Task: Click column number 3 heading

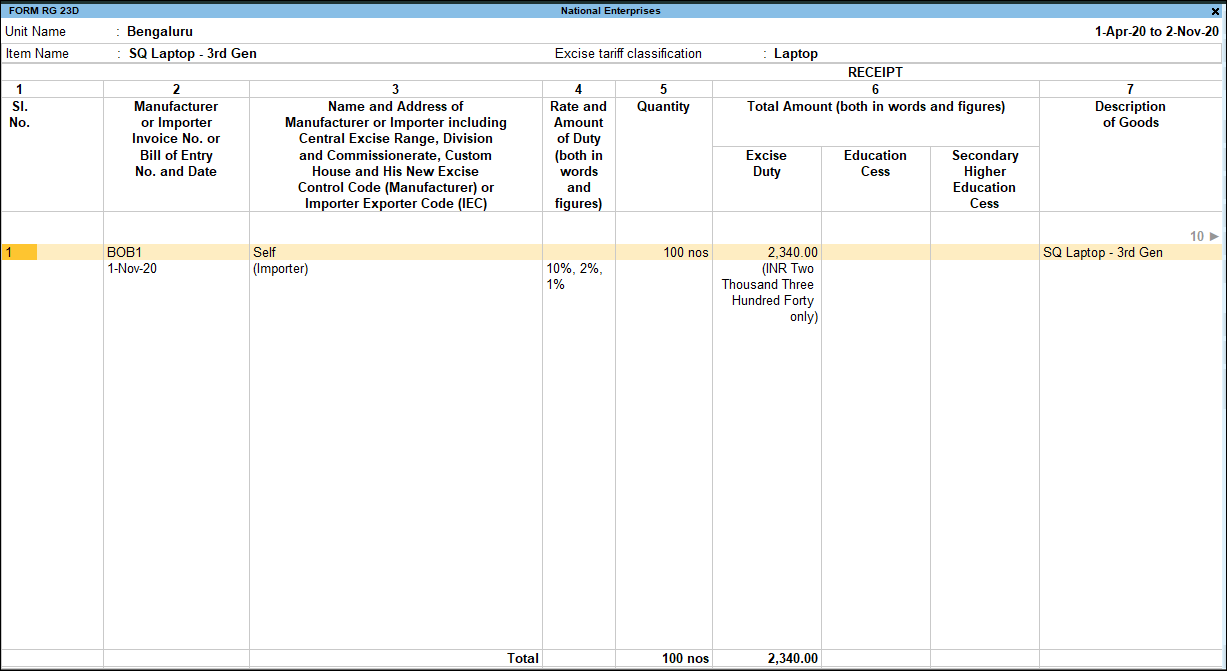Action: 396,90
